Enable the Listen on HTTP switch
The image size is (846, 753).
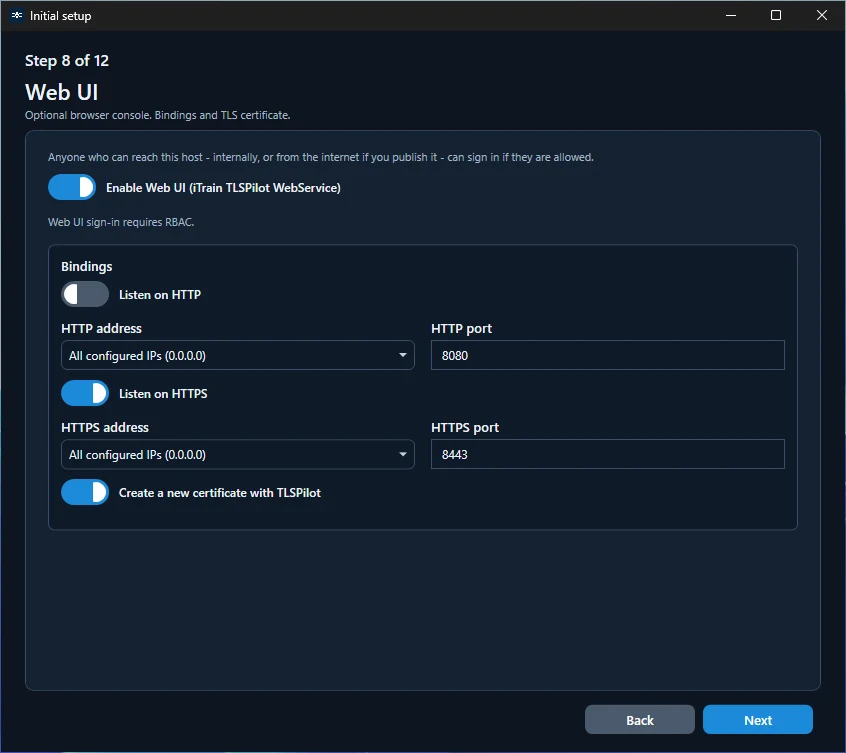[85, 295]
